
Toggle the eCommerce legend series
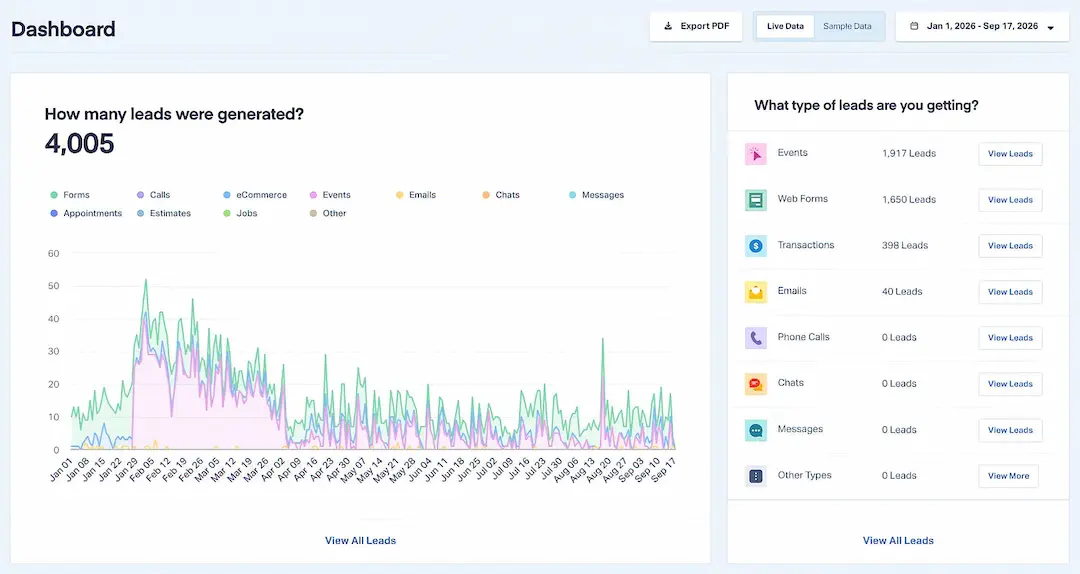point(255,195)
